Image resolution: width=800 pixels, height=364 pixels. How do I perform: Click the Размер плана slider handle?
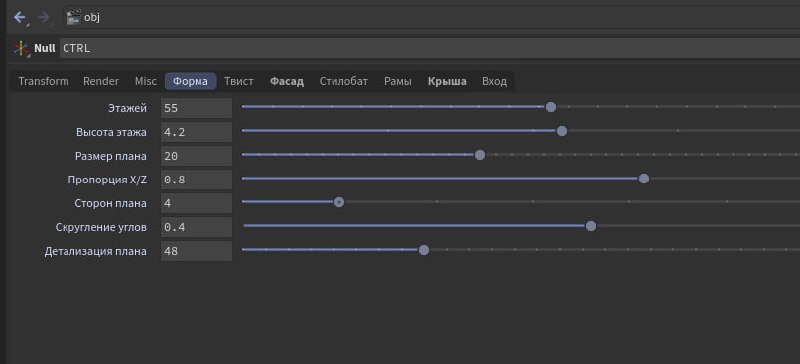coord(480,155)
